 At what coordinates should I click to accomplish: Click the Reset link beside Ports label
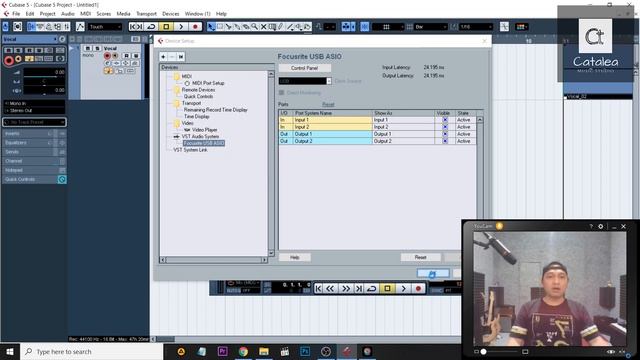tap(328, 104)
